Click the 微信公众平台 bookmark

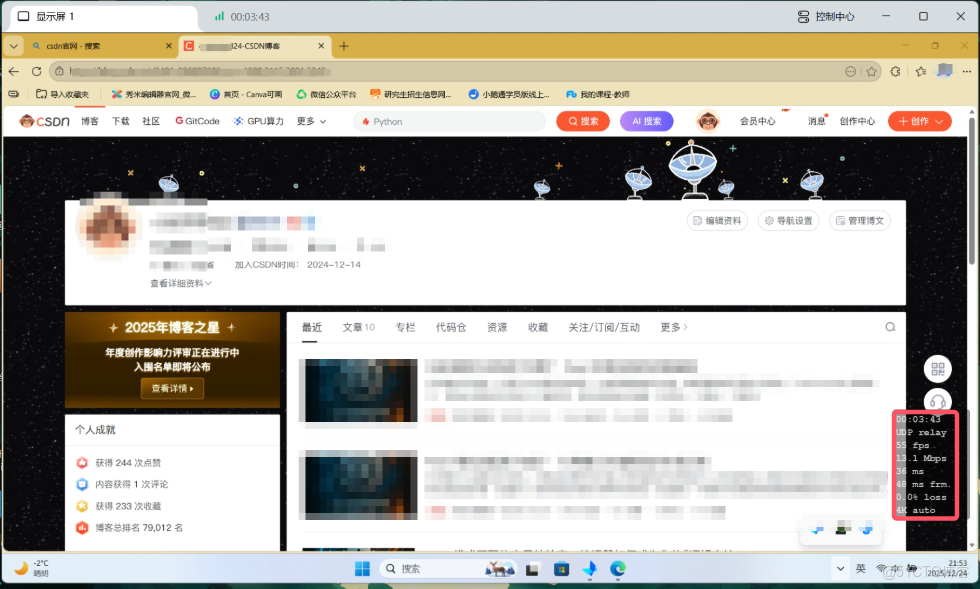click(332, 93)
